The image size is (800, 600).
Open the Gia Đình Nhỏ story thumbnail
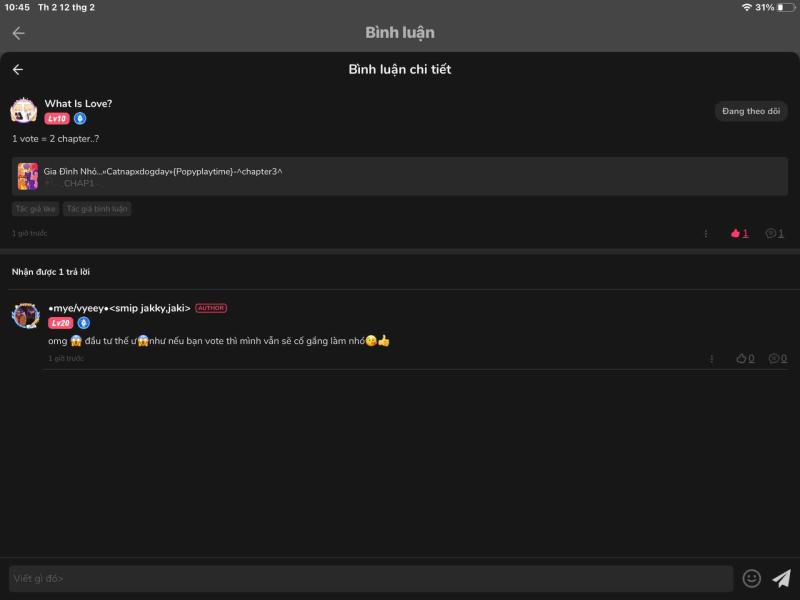pos(28,177)
